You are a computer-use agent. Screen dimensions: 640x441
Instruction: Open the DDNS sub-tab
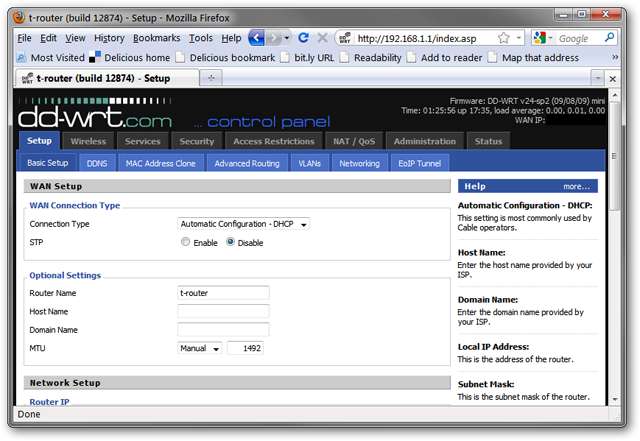coord(97,163)
